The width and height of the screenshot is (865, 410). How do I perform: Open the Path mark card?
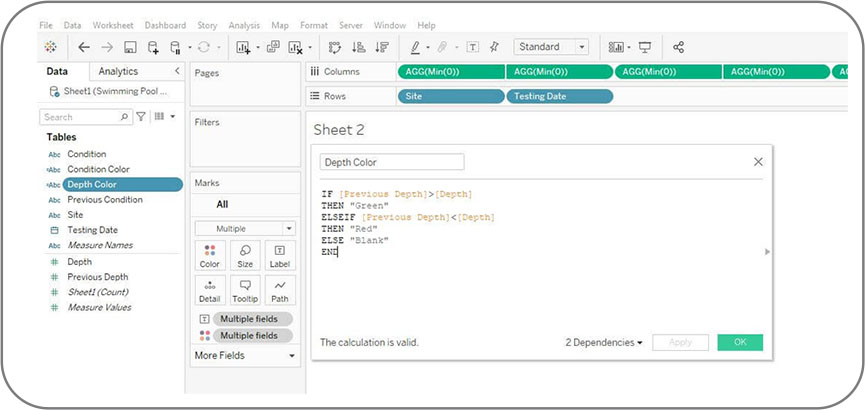280,290
